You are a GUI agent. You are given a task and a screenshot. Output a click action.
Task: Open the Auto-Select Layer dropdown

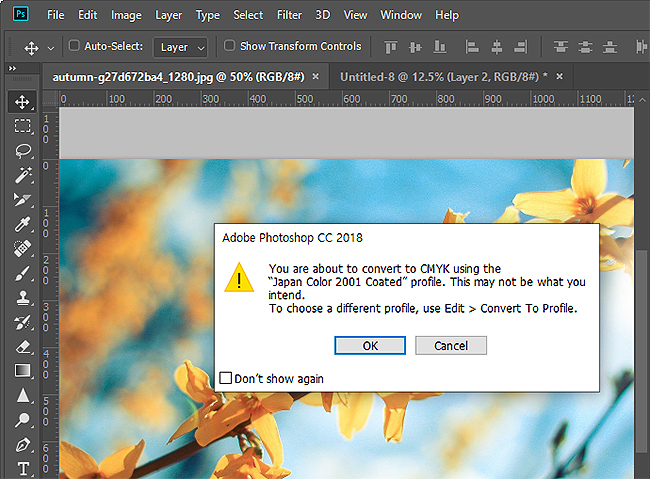180,47
